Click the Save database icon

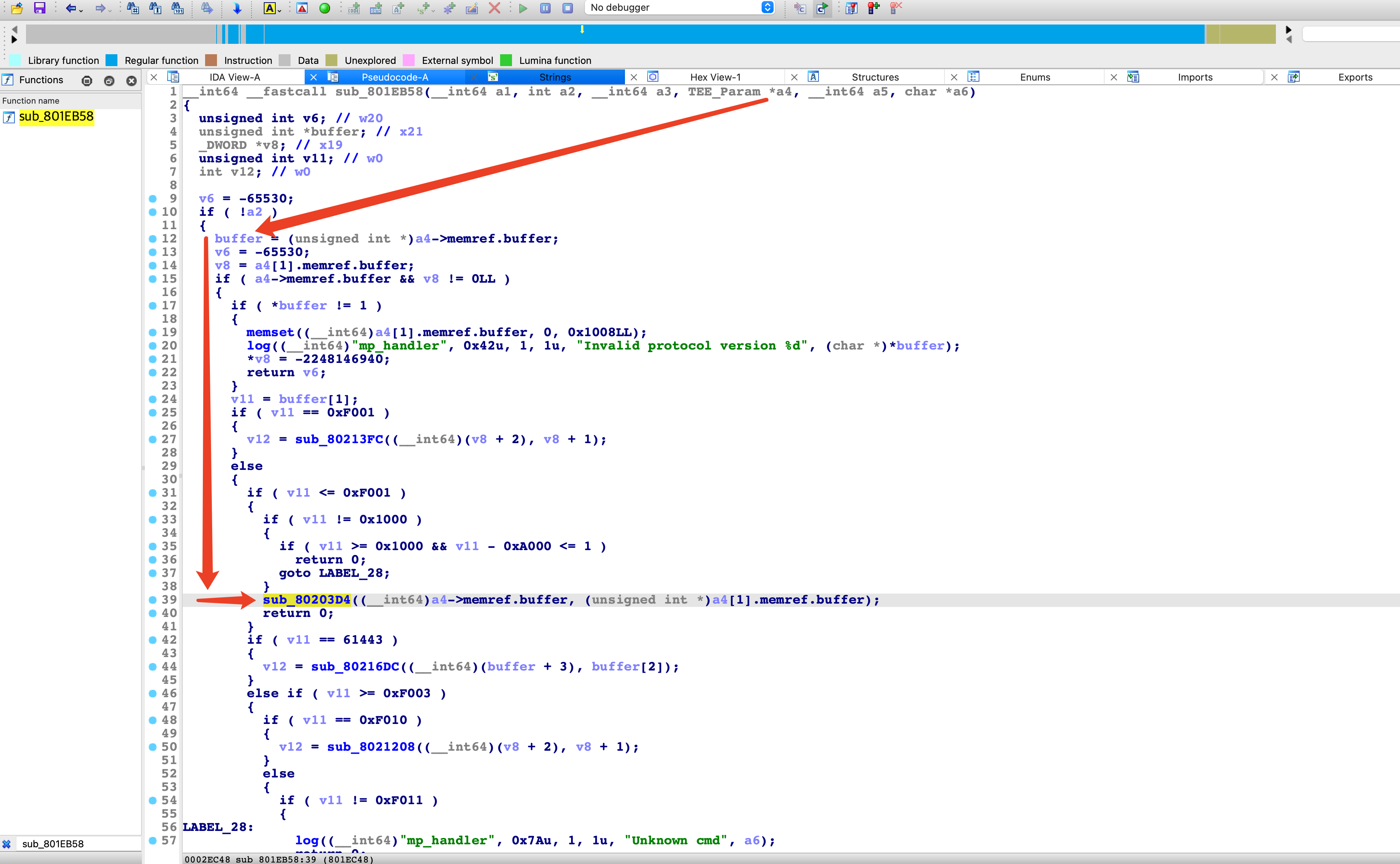pyautogui.click(x=39, y=8)
